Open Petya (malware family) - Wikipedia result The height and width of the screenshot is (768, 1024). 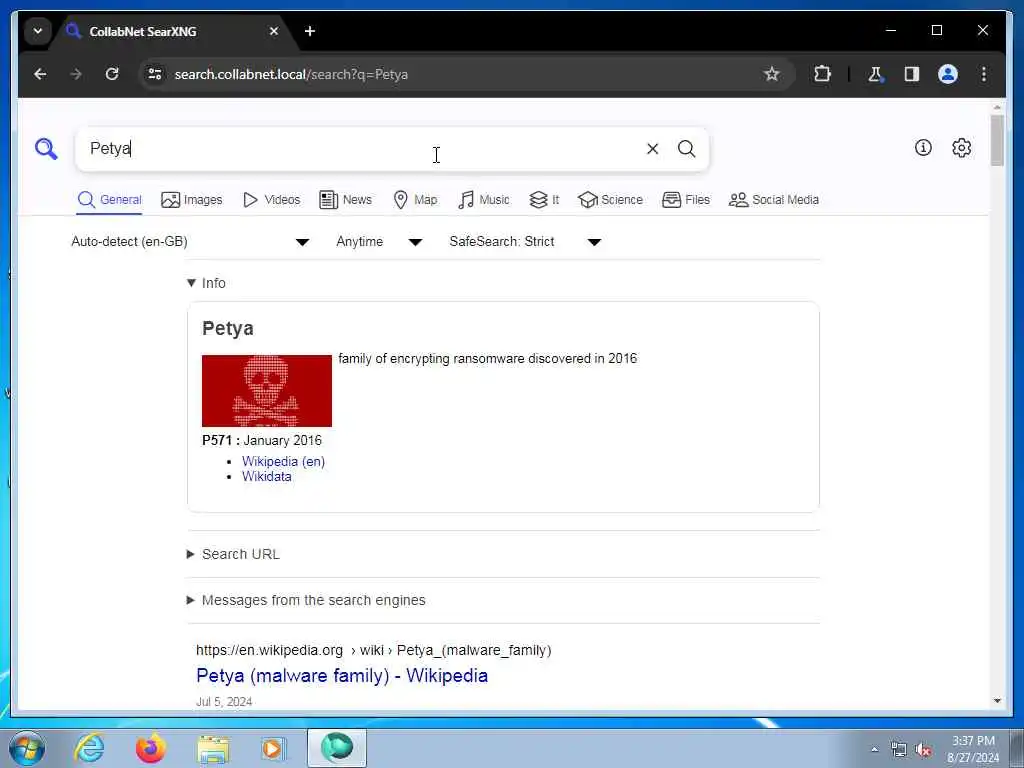[x=342, y=675]
